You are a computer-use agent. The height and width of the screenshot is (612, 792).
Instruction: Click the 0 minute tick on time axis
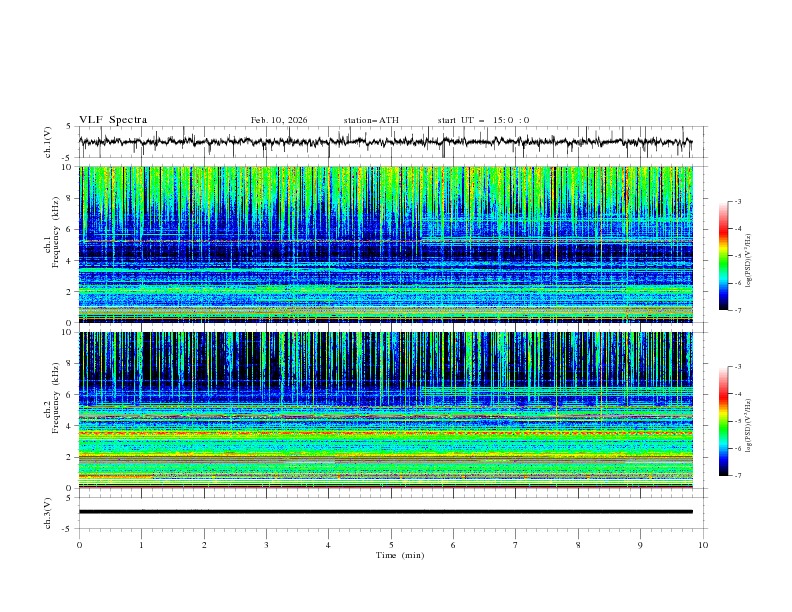pos(79,545)
